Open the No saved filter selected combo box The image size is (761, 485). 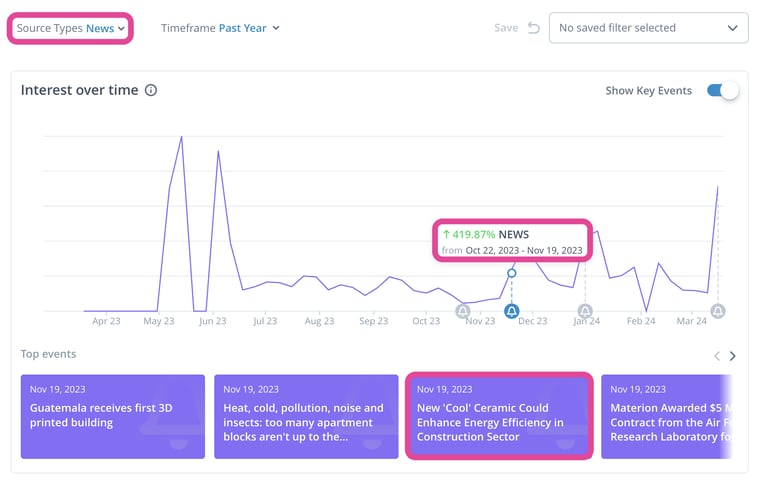pyautogui.click(x=648, y=28)
